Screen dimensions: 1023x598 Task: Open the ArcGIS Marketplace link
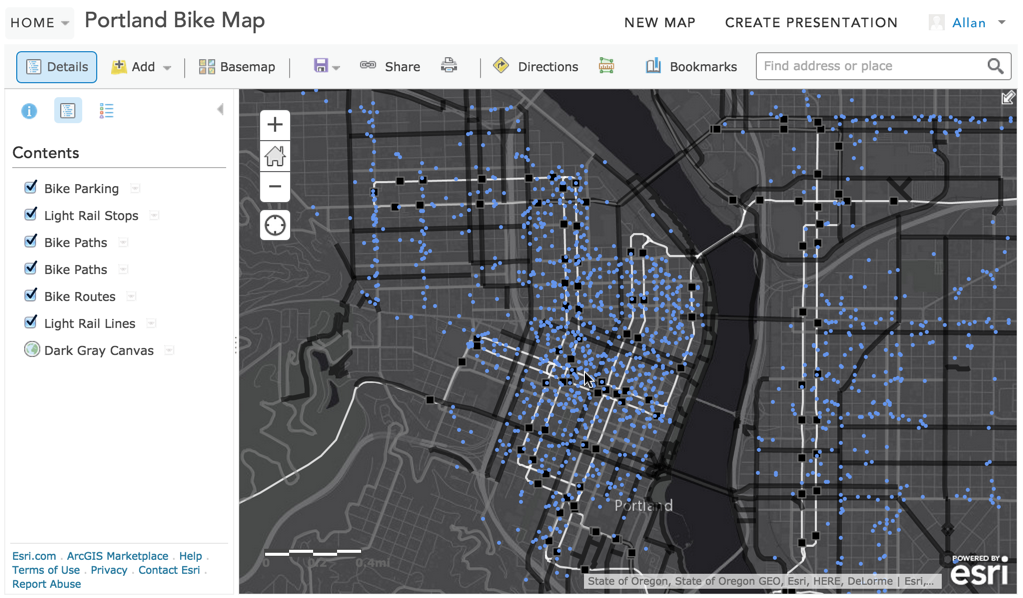[117, 556]
